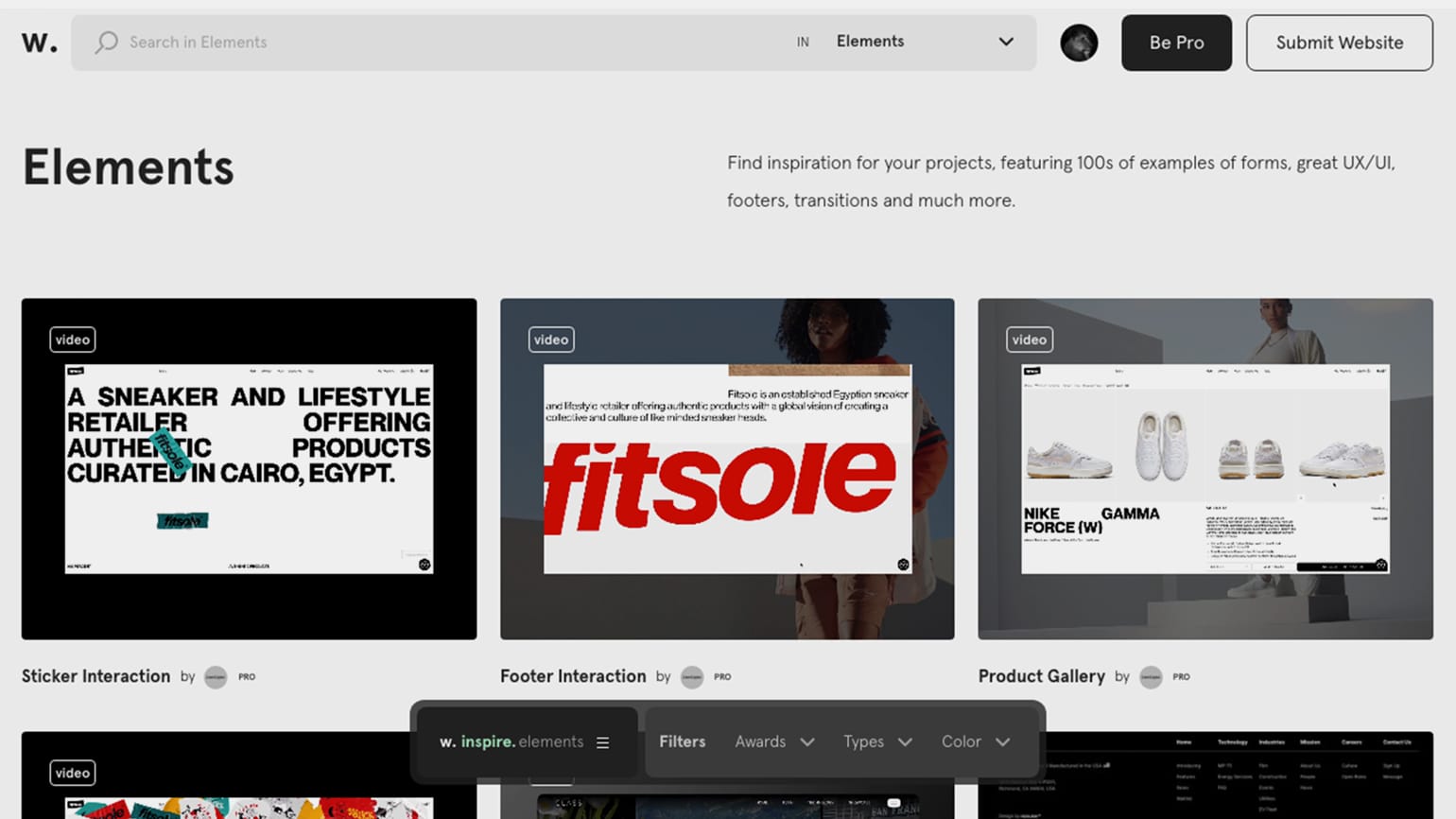Click the Filters label in the bottom bar
Viewport: 1456px width, 819px height.
click(682, 742)
